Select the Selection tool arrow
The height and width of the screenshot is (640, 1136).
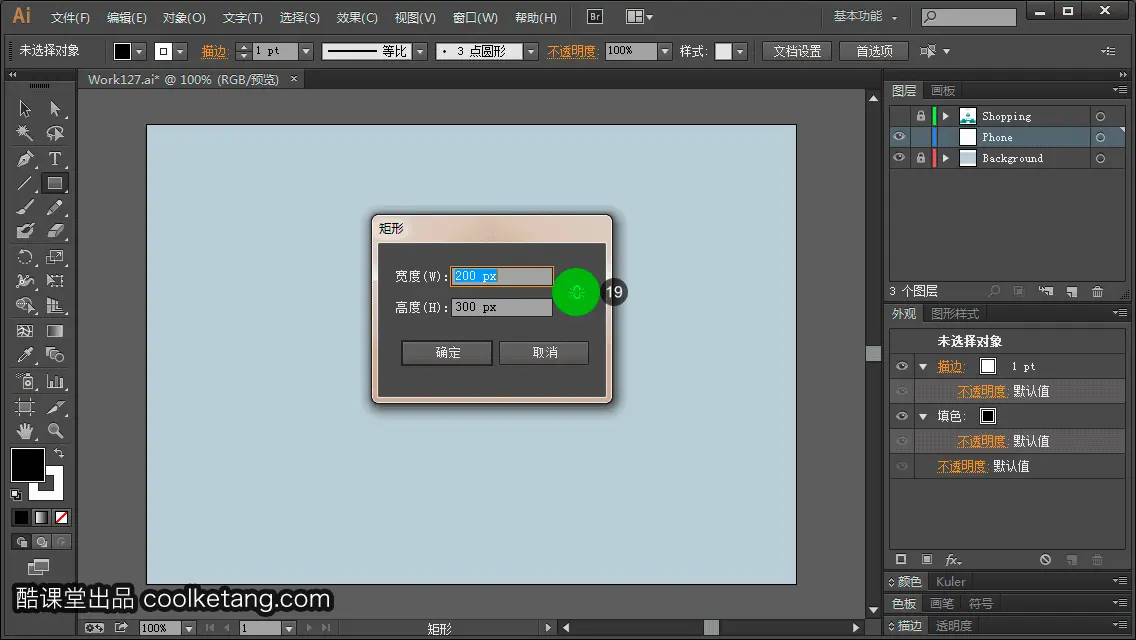(25, 109)
